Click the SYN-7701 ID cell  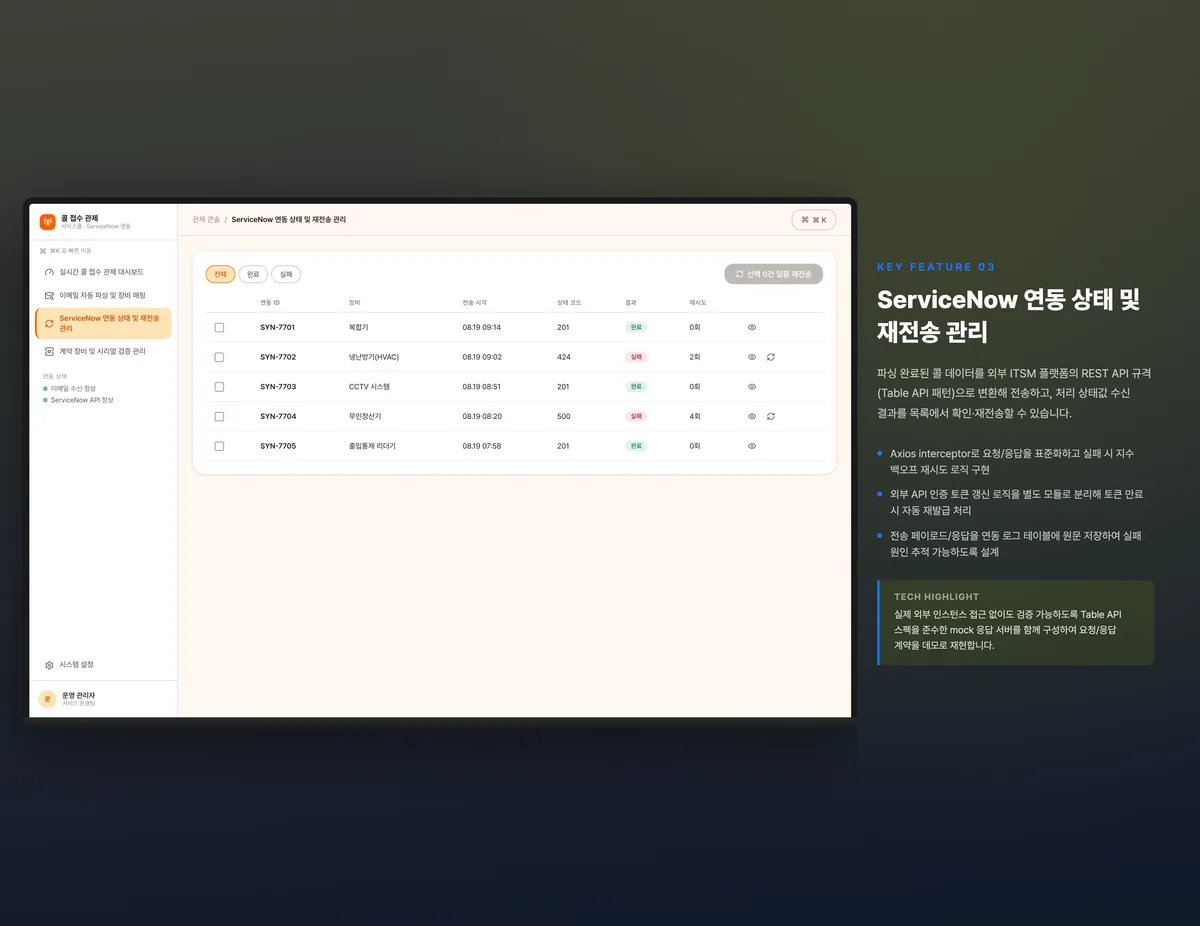[278, 327]
